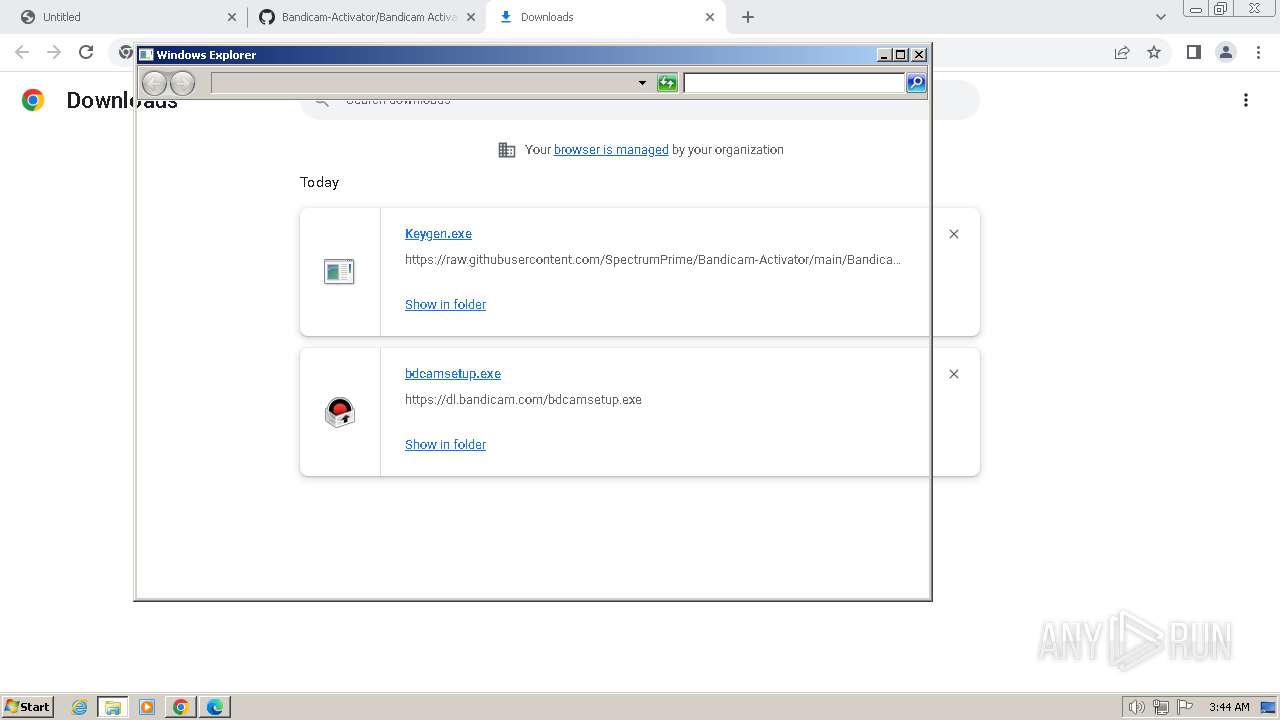Select the Downloads tab
The width and height of the screenshot is (1280, 720).
[x=606, y=17]
